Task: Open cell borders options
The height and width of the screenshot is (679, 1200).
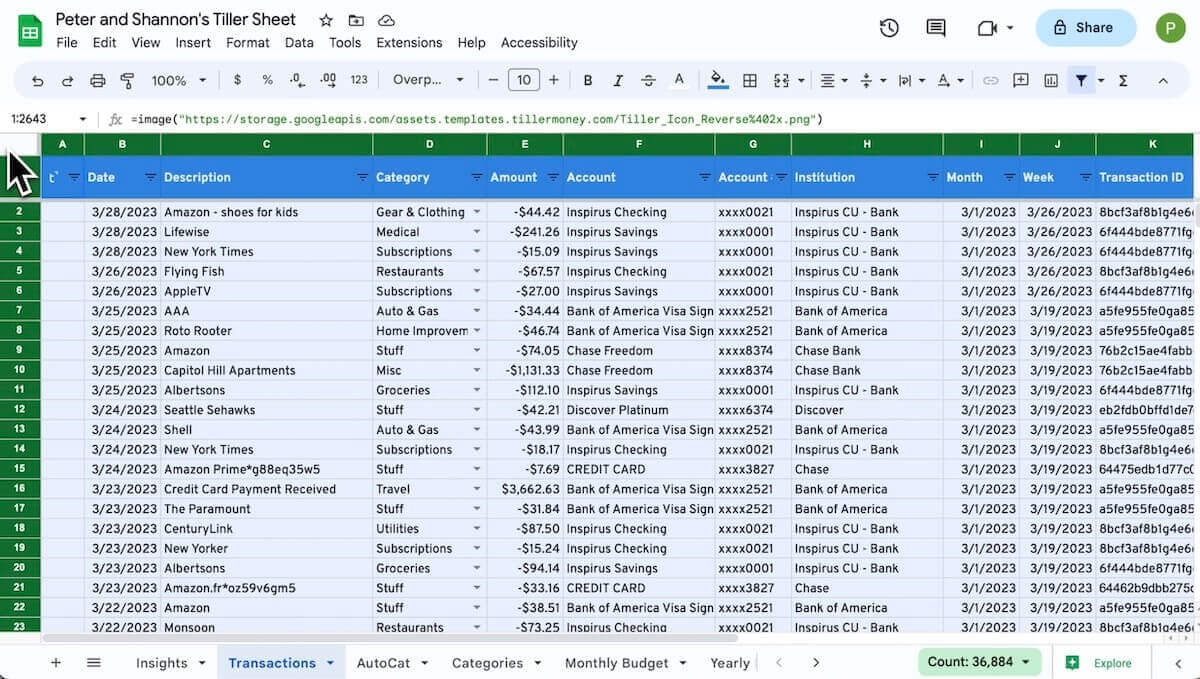Action: [750, 80]
